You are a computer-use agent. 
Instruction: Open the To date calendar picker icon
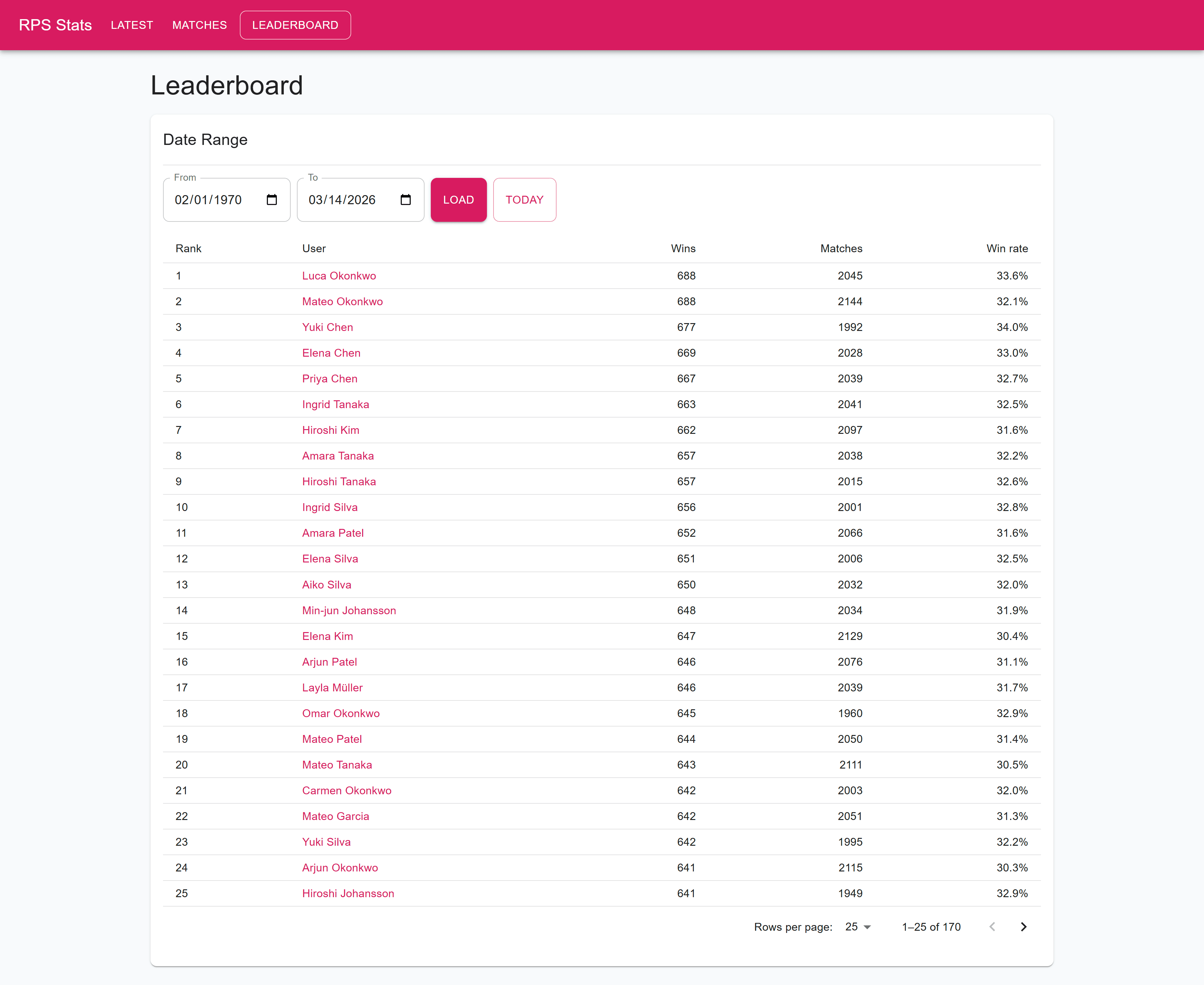coord(405,200)
